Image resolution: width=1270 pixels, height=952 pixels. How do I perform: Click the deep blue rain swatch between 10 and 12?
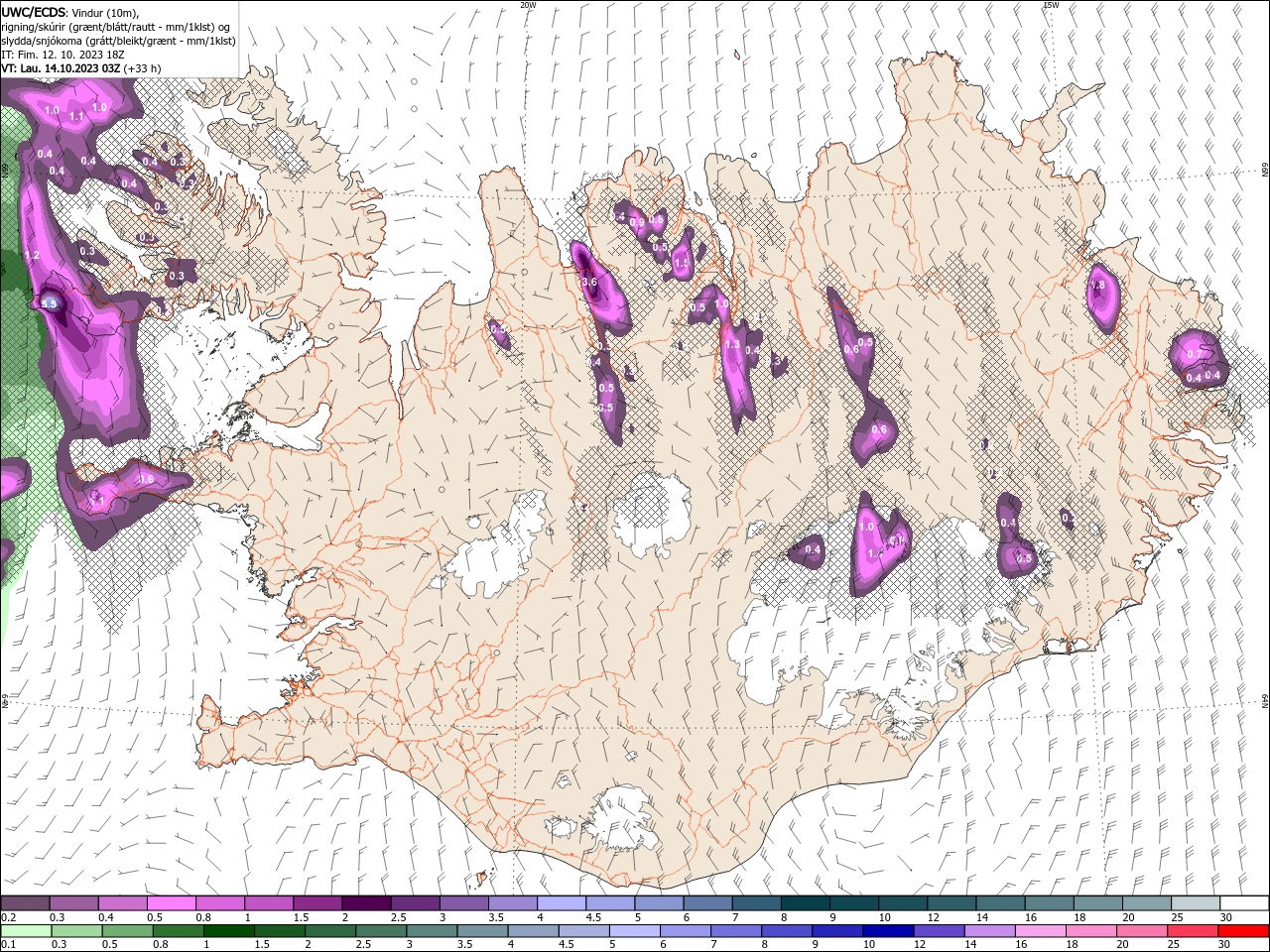(x=887, y=931)
